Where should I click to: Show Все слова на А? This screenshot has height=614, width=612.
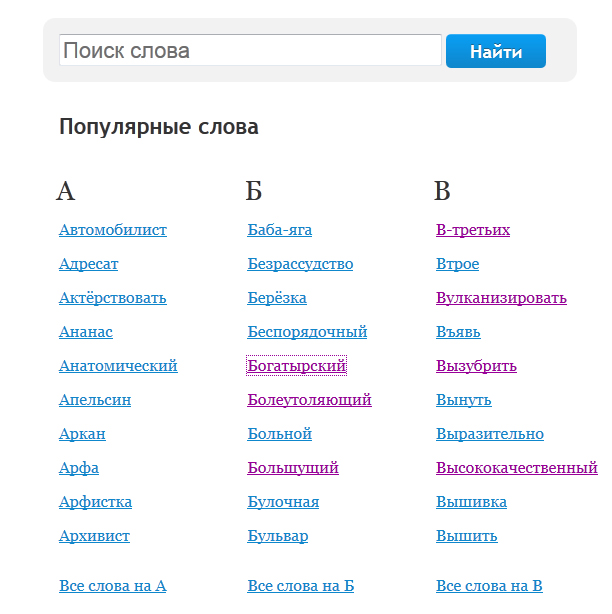tap(113, 586)
